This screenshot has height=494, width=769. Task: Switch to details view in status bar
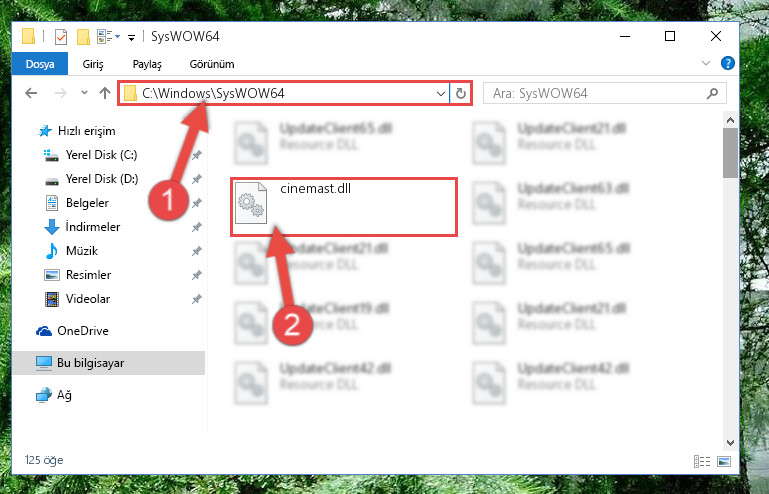(x=702, y=461)
